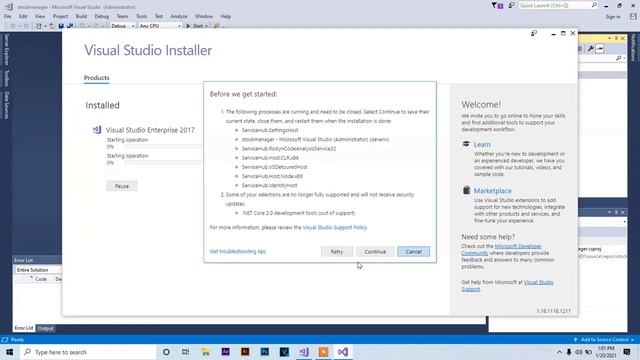The width and height of the screenshot is (640, 360).
Task: Click the Code column header in Error List
Action: click(x=41, y=279)
